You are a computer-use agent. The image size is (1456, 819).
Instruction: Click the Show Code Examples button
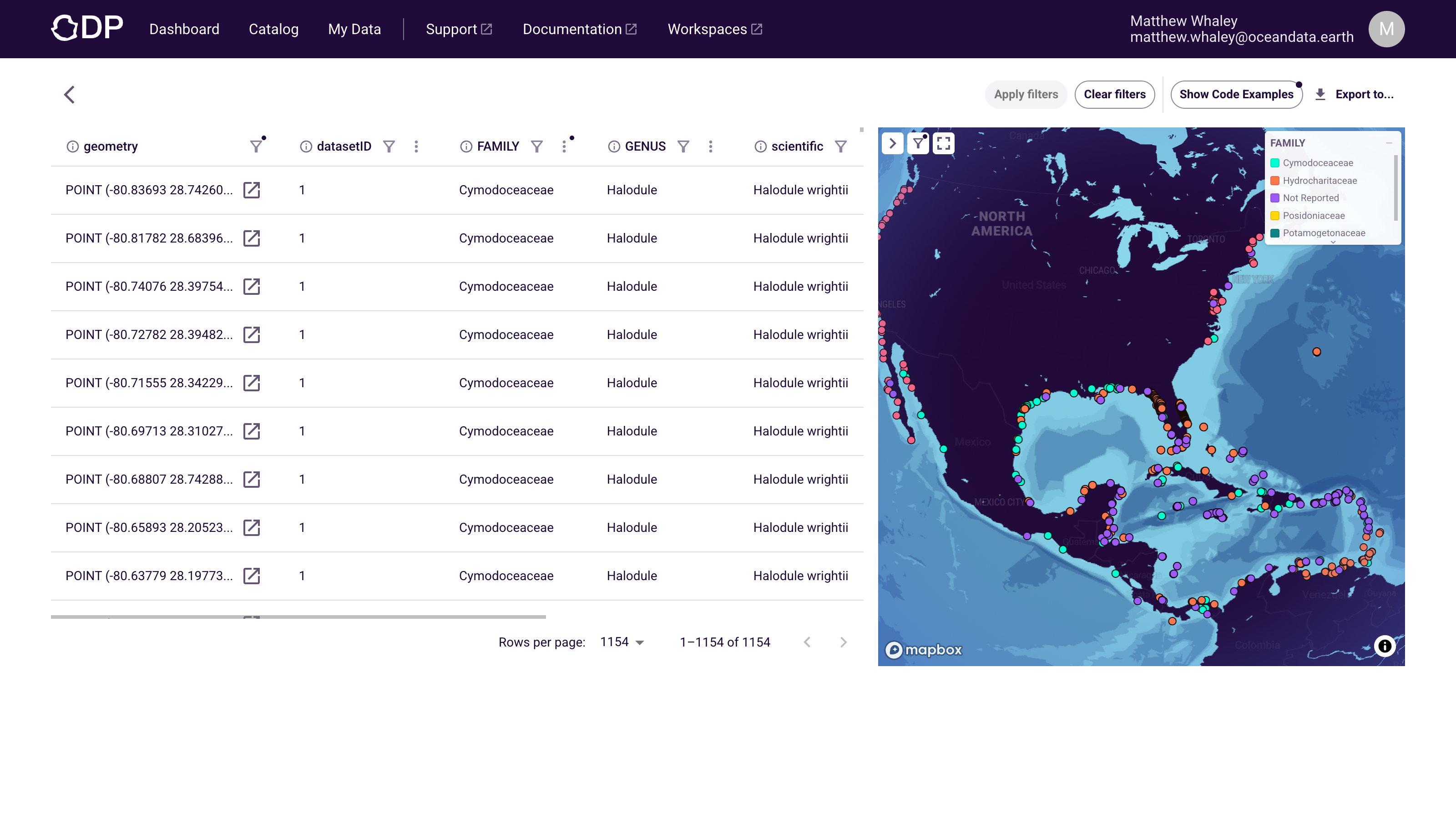(x=1236, y=94)
